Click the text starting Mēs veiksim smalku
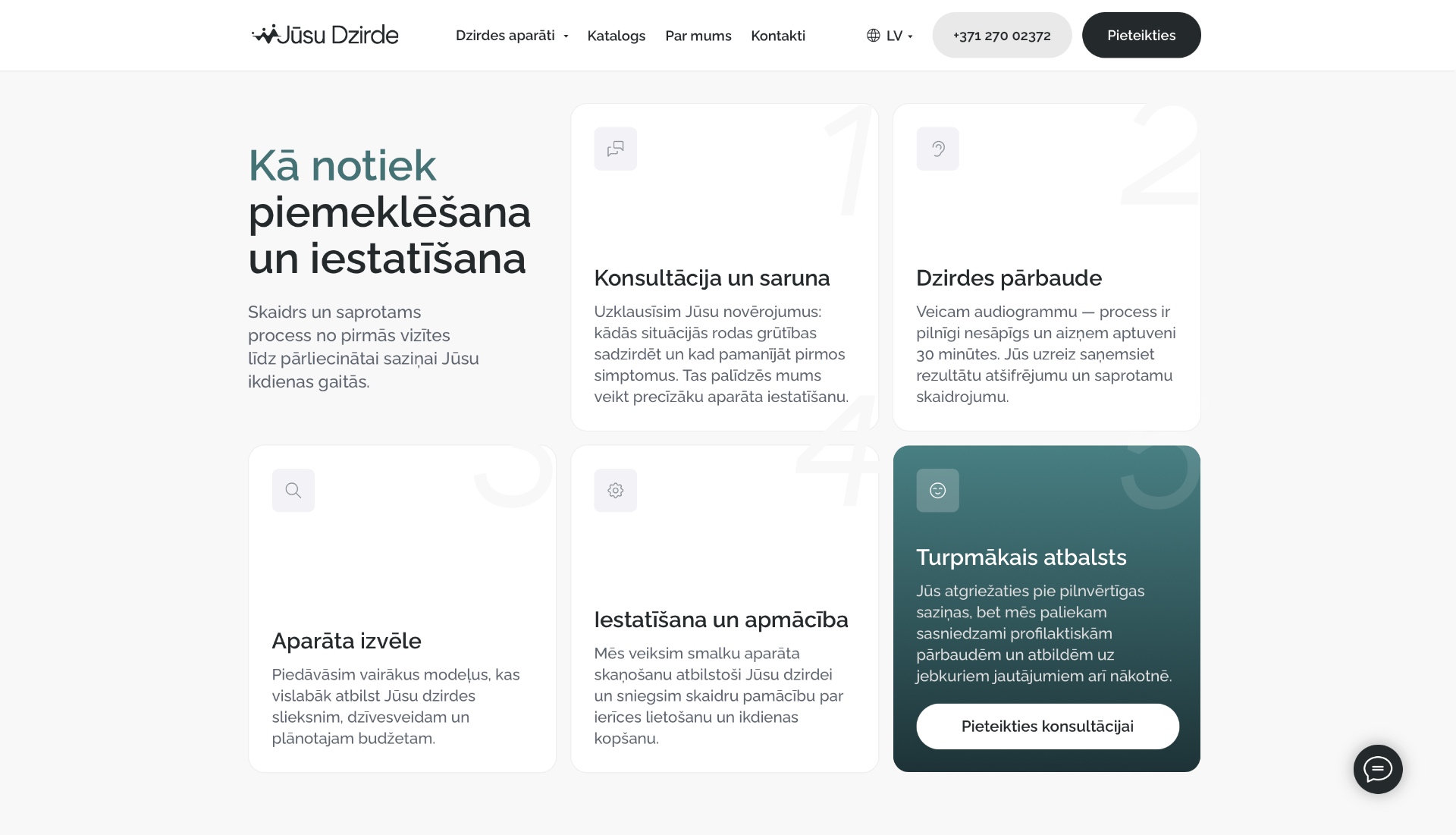Viewport: 1456px width, 835px height. point(718,695)
